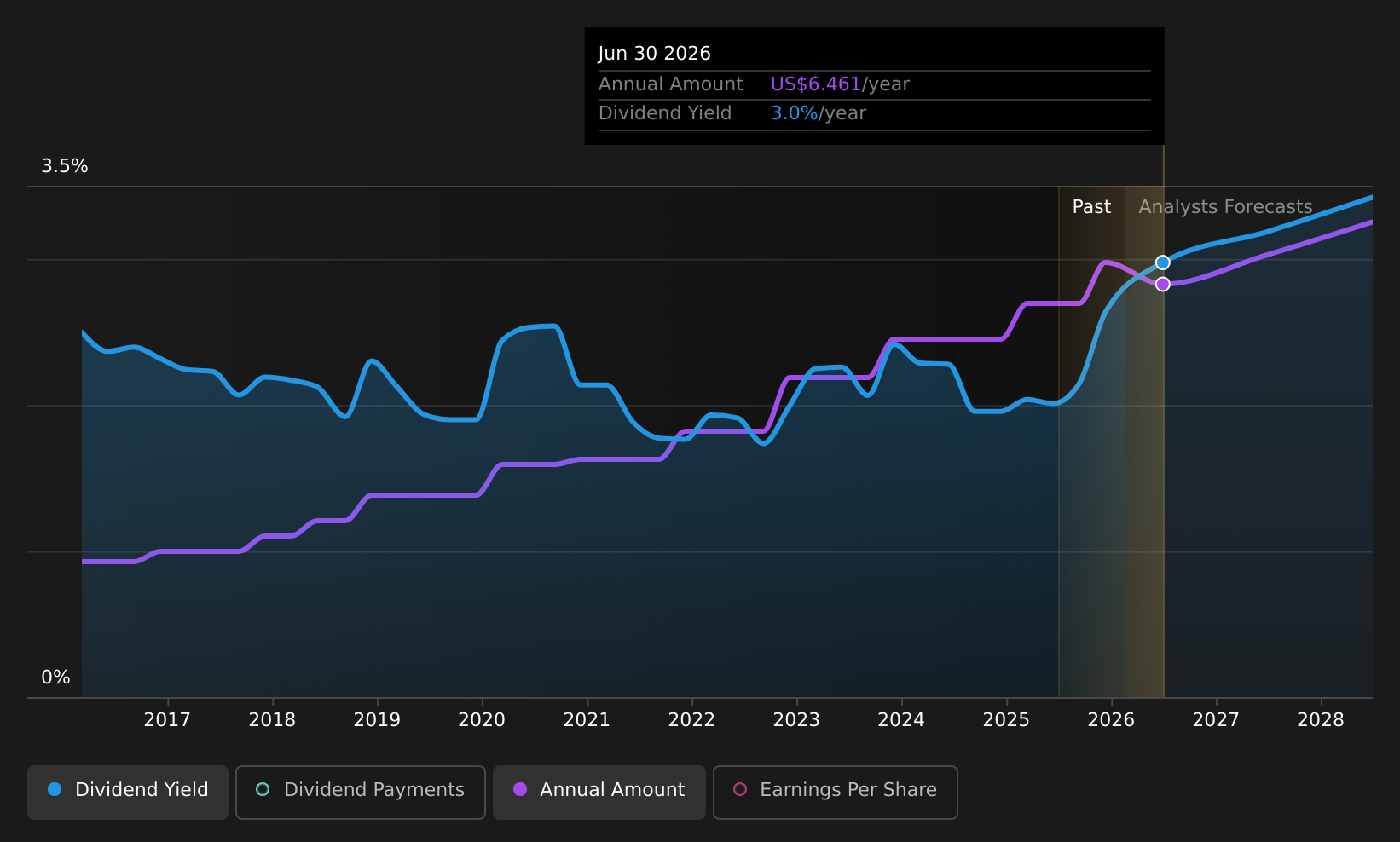Click the 2026 axis label

coord(1110,719)
